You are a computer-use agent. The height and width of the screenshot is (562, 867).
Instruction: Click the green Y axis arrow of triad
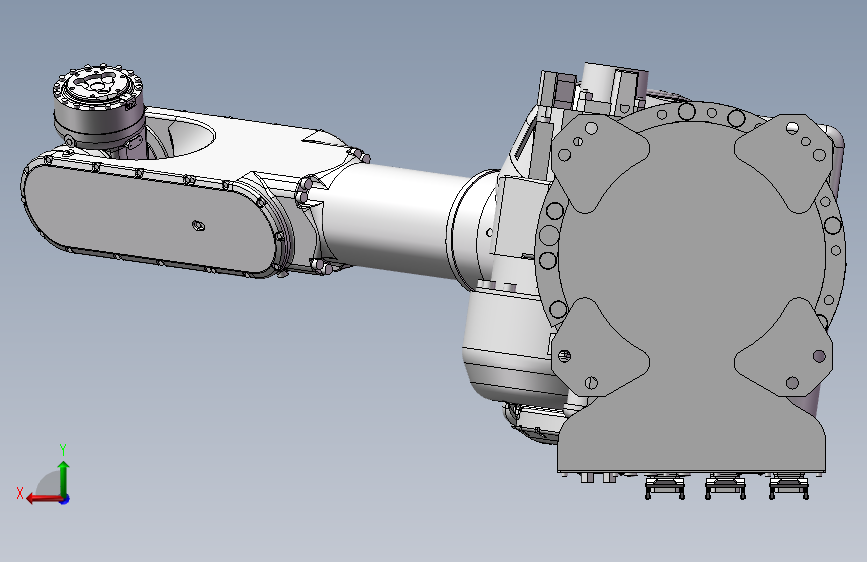64,477
